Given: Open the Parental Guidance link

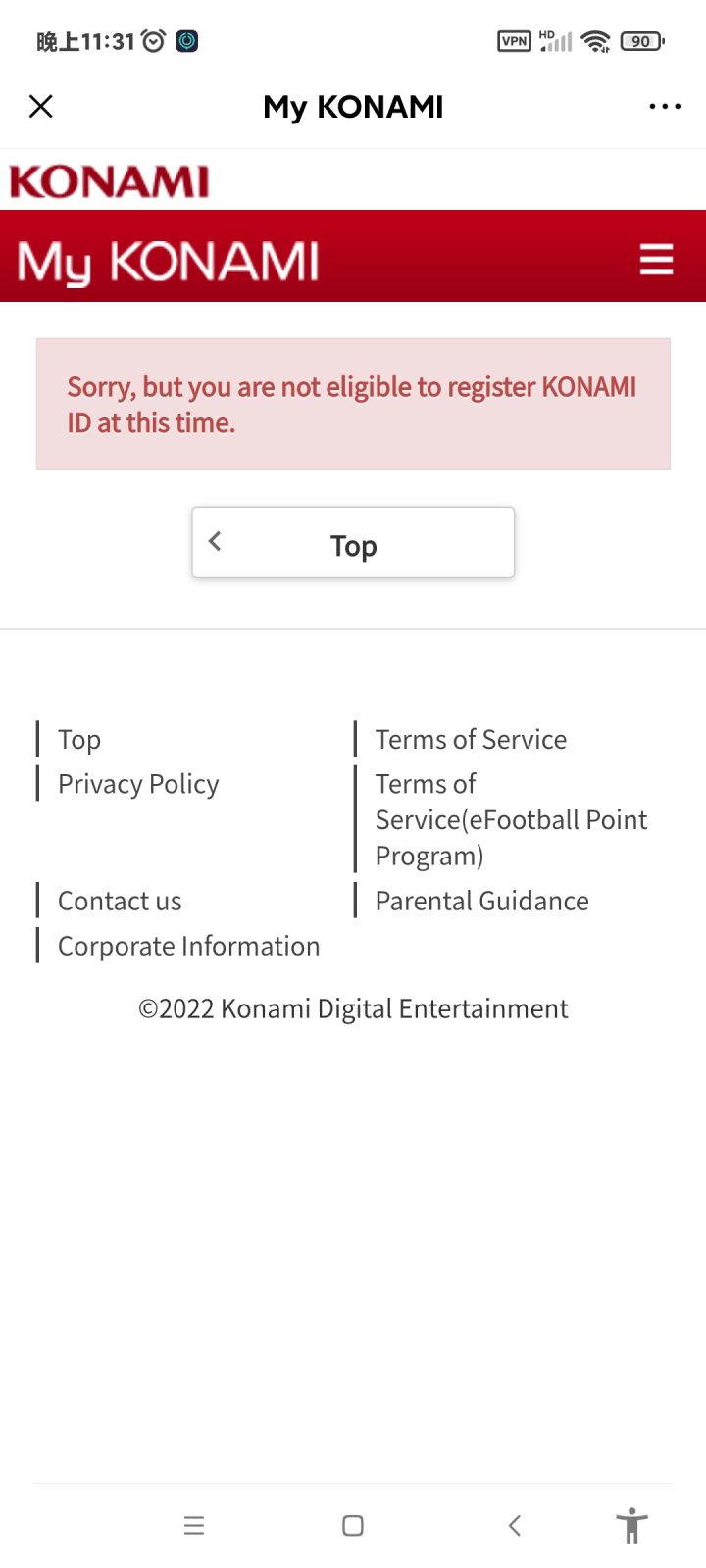Looking at the screenshot, I should pyautogui.click(x=481, y=901).
